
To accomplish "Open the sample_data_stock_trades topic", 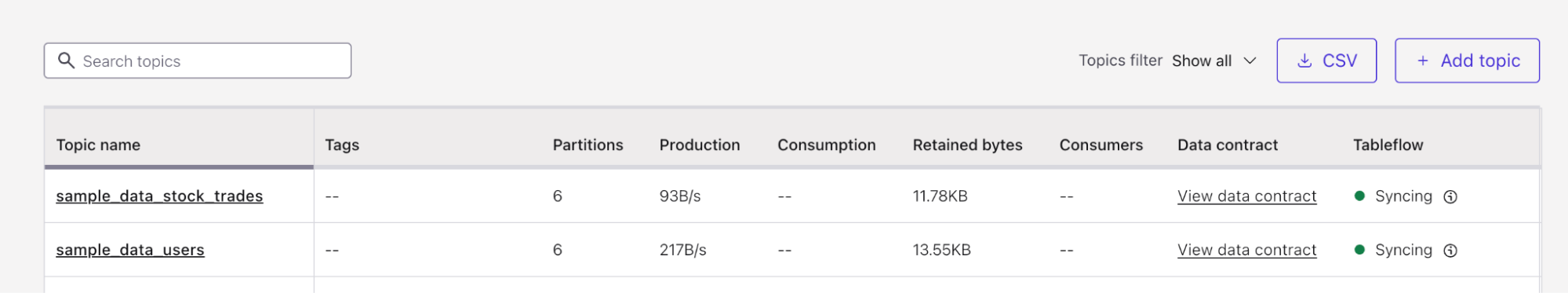I will [159, 196].
